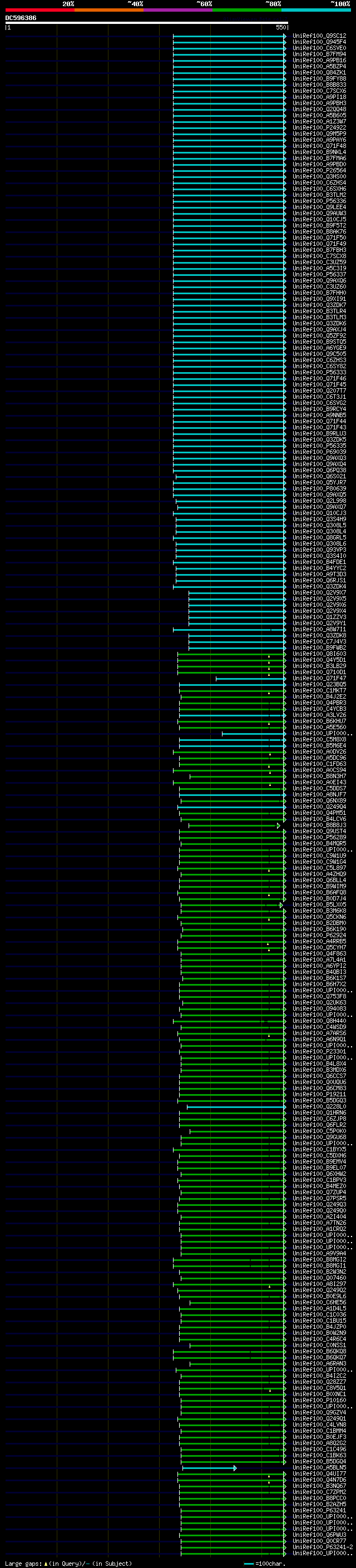Select the UniRef100_A0DV26 label
The height and width of the screenshot is (1568, 356).
click(x=319, y=752)
